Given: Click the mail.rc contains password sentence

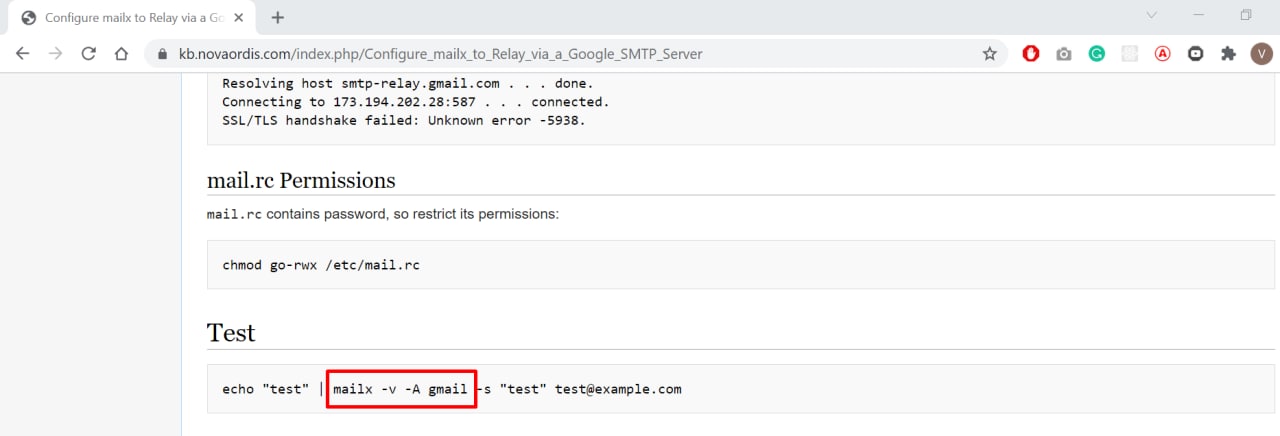Looking at the screenshot, I should point(383,214).
